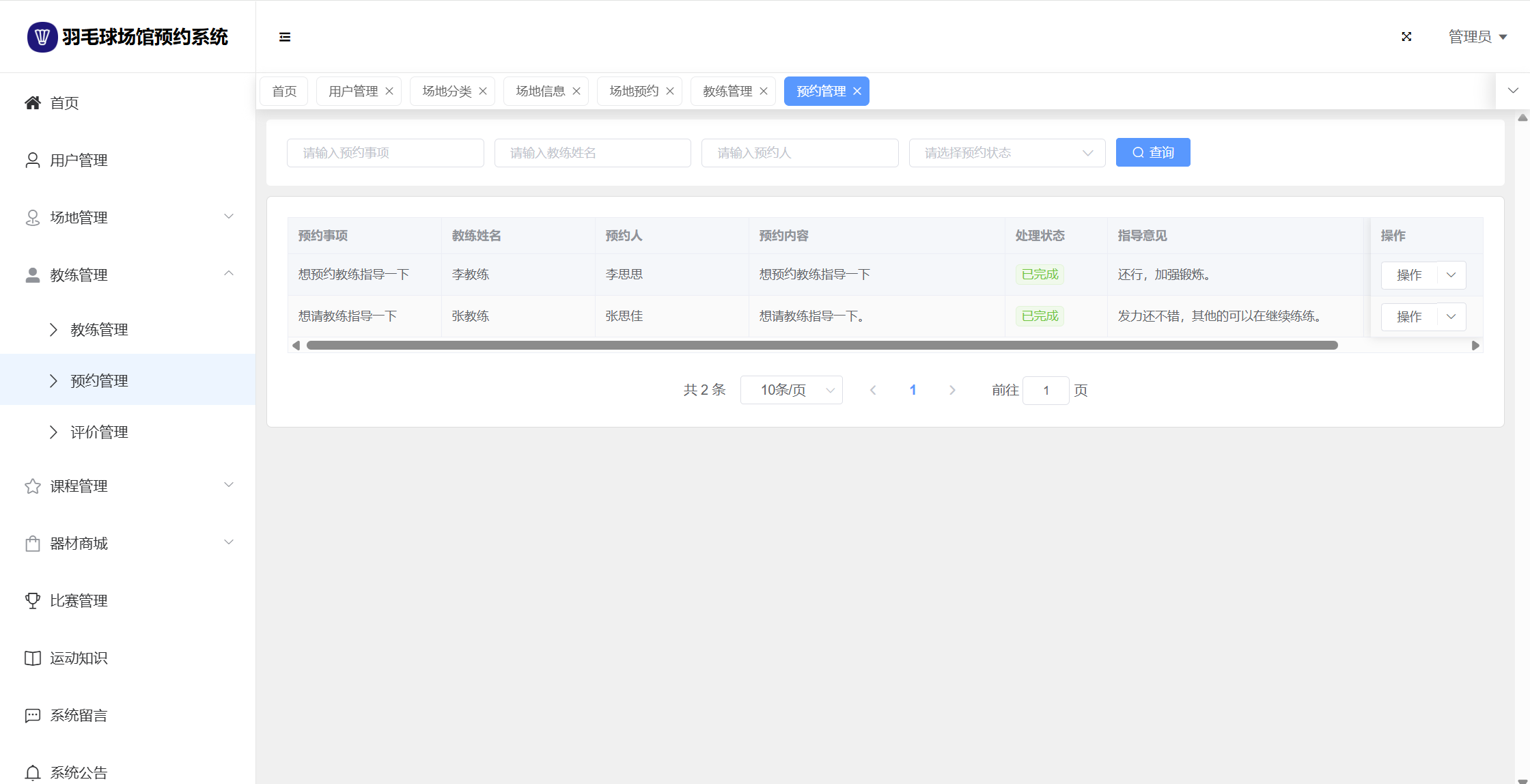Viewport: 1530px width, 784px height.
Task: Click the 查询 search button
Action: (x=1153, y=153)
